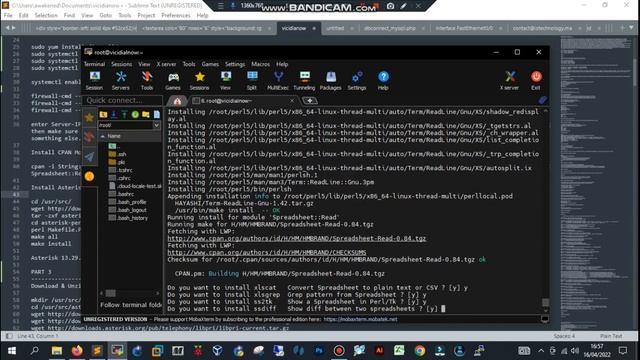Click the SFTP download arrow icon
The image size is (640, 360).
[114, 115]
